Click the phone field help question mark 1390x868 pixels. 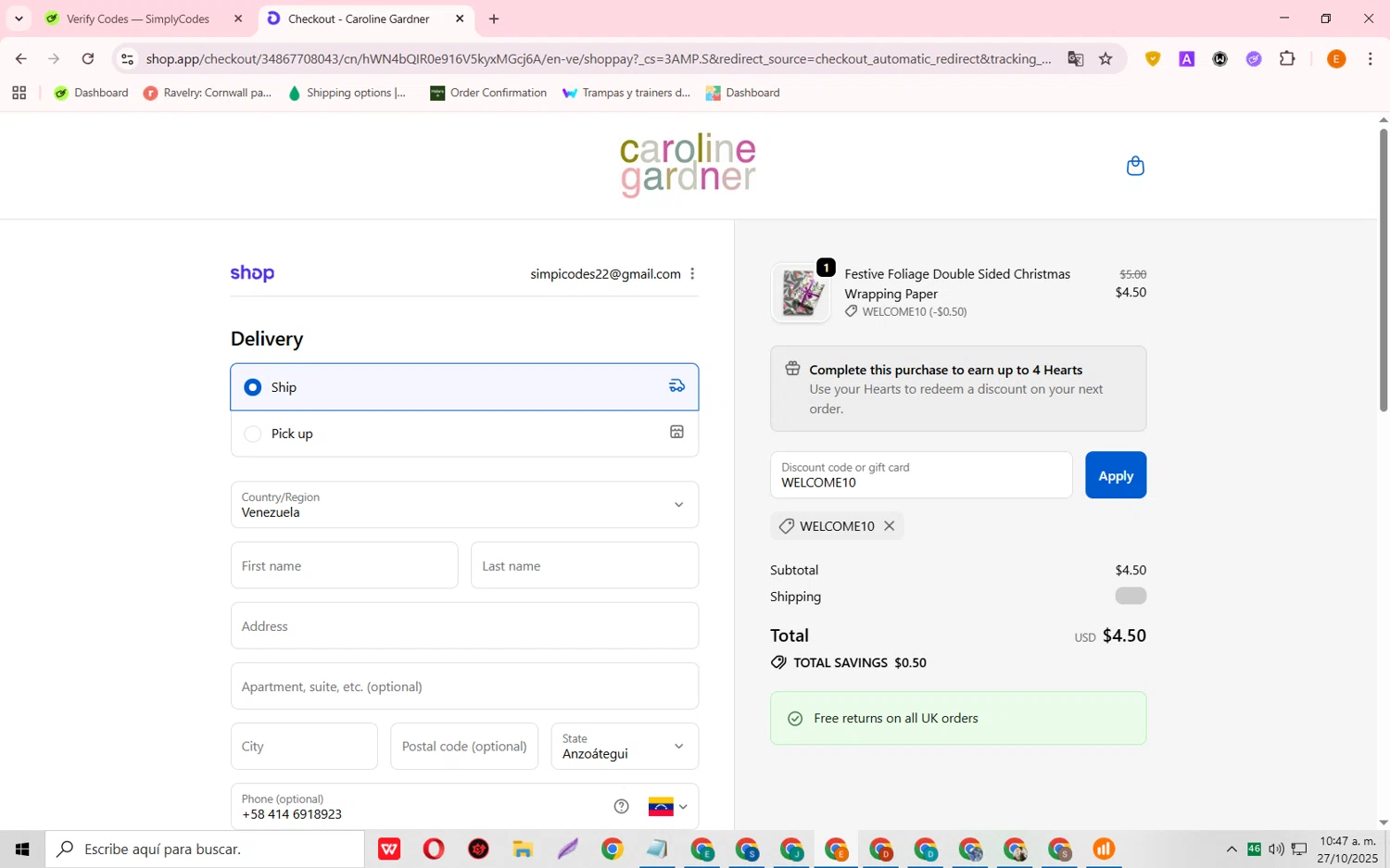click(622, 806)
